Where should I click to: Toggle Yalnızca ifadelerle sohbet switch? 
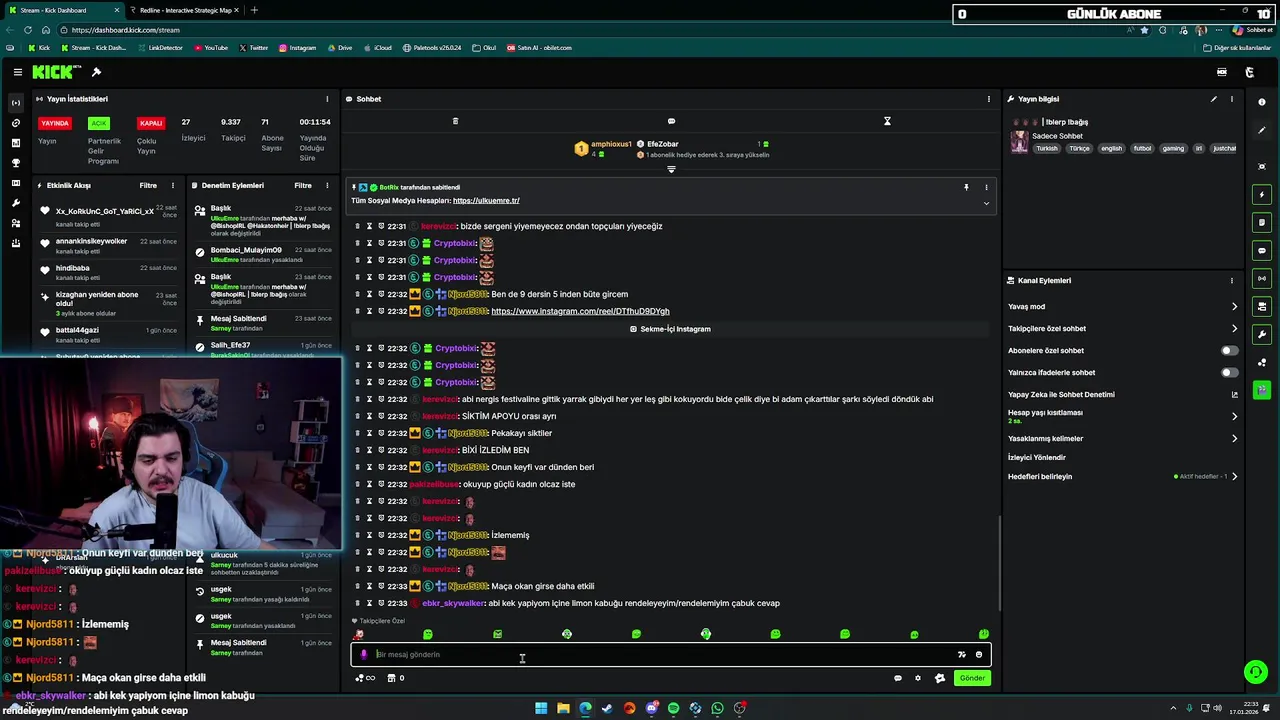pos(1229,373)
